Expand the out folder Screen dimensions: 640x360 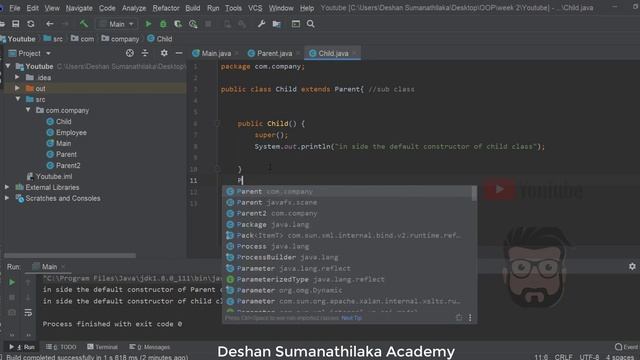click(18, 88)
